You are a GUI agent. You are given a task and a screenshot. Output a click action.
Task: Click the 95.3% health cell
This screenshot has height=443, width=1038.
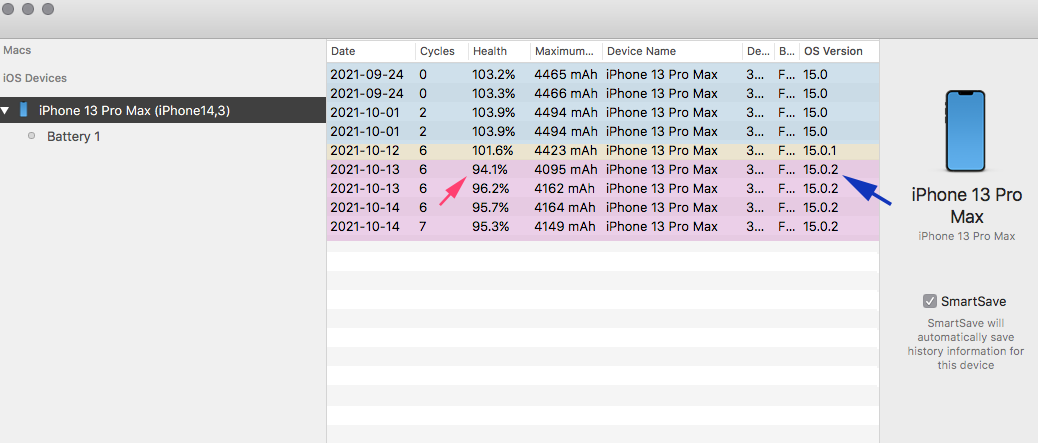[491, 226]
